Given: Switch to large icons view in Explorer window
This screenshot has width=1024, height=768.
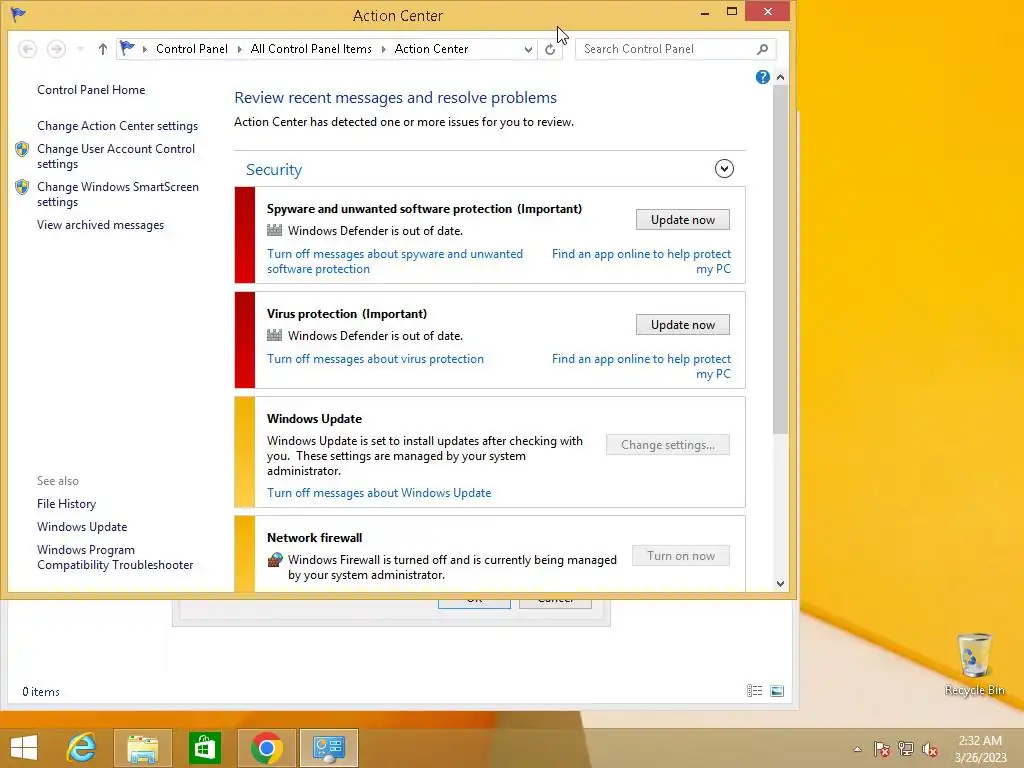Looking at the screenshot, I should coord(777,691).
